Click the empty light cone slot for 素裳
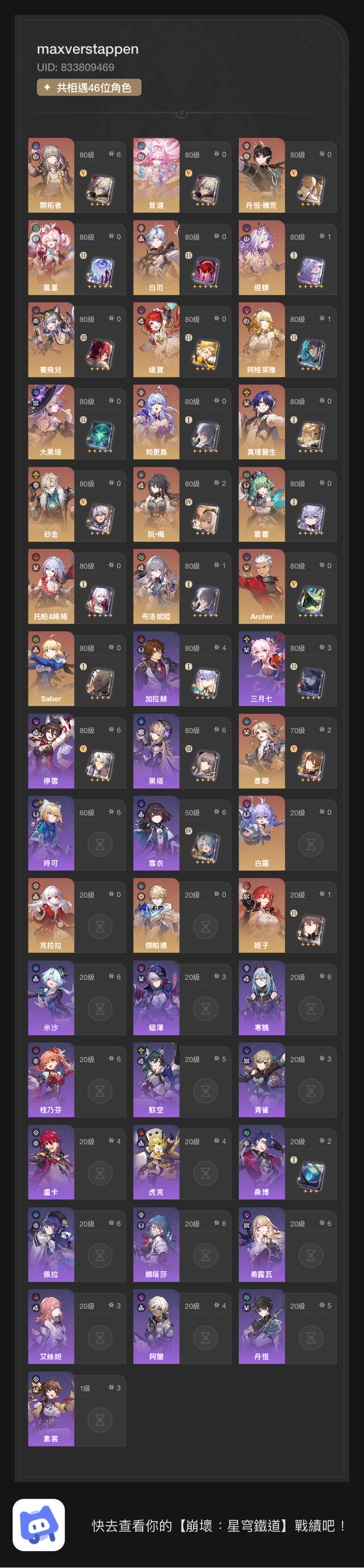Image resolution: width=364 pixels, height=1568 pixels. click(x=100, y=1419)
